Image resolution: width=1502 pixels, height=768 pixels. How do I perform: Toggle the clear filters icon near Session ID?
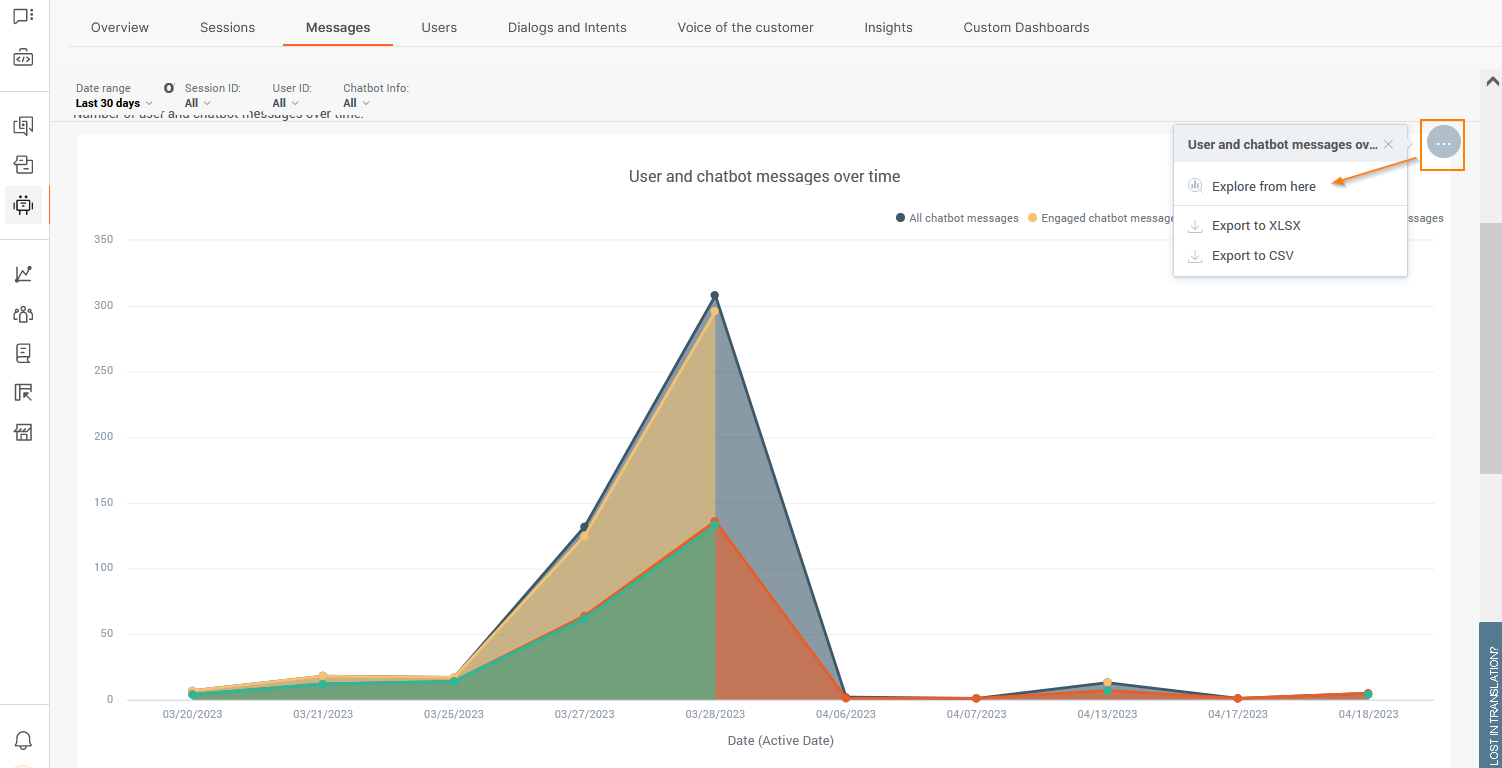[x=169, y=88]
